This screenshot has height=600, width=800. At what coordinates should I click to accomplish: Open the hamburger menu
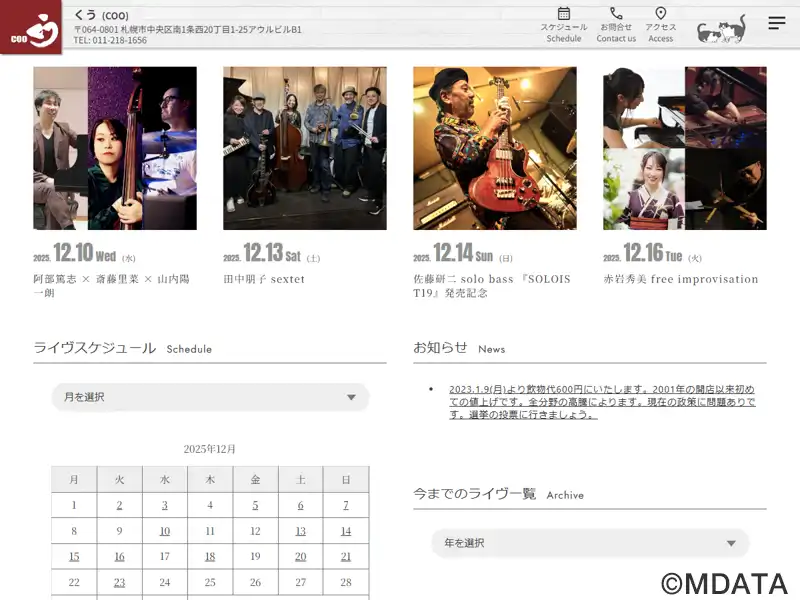(777, 23)
